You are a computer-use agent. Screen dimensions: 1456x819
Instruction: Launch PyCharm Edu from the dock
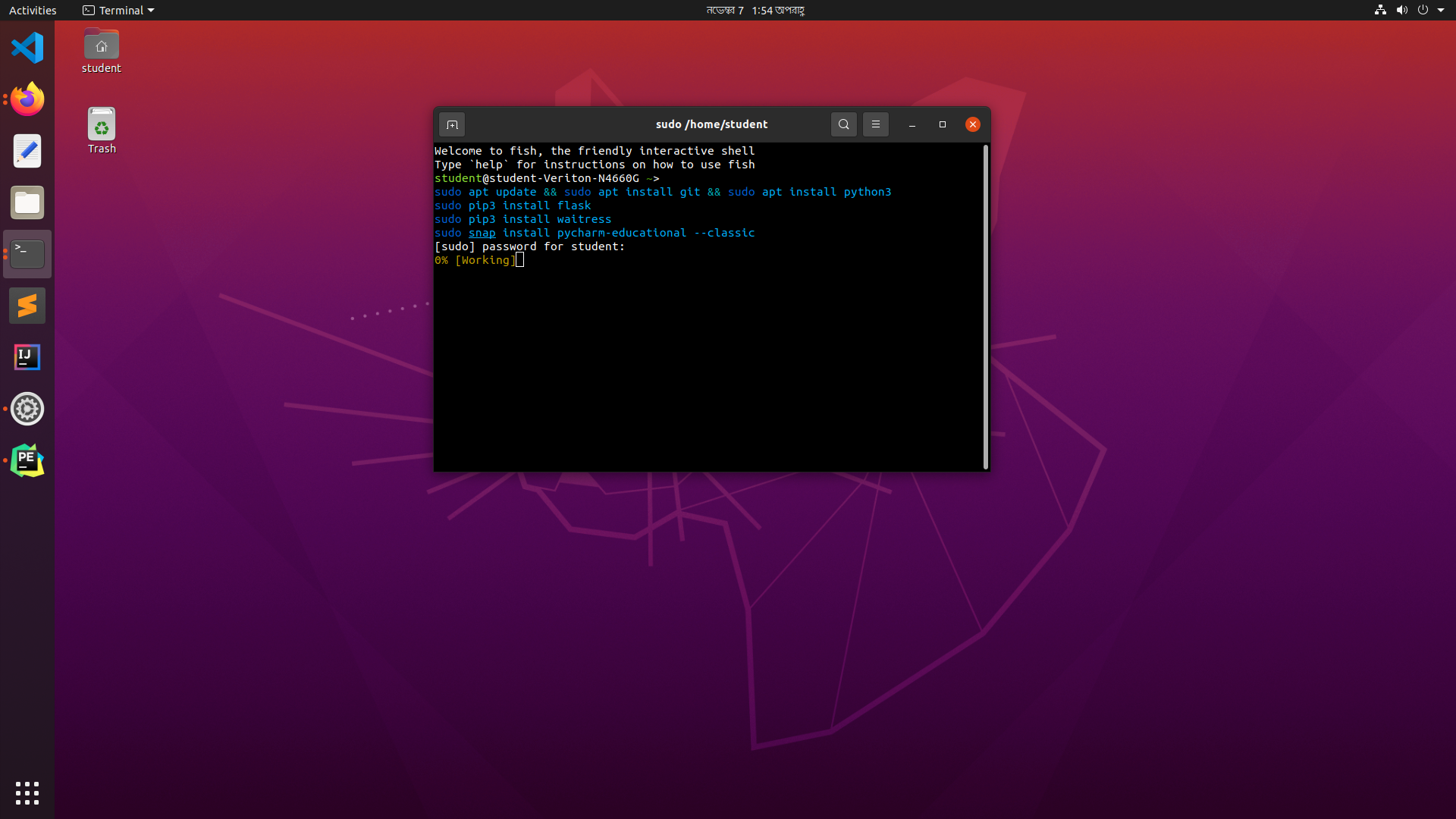27,460
